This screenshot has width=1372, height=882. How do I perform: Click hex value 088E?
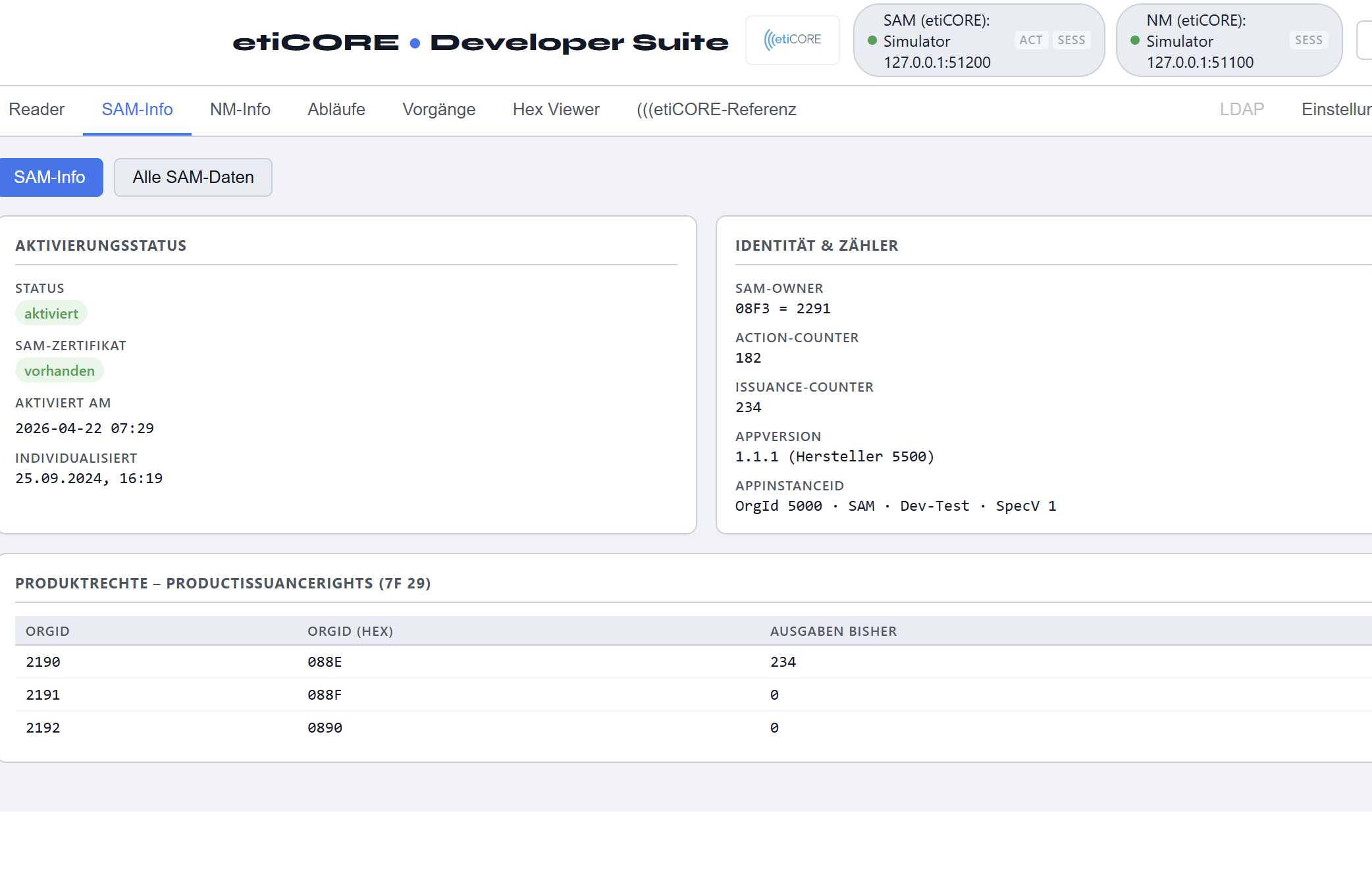pos(325,662)
